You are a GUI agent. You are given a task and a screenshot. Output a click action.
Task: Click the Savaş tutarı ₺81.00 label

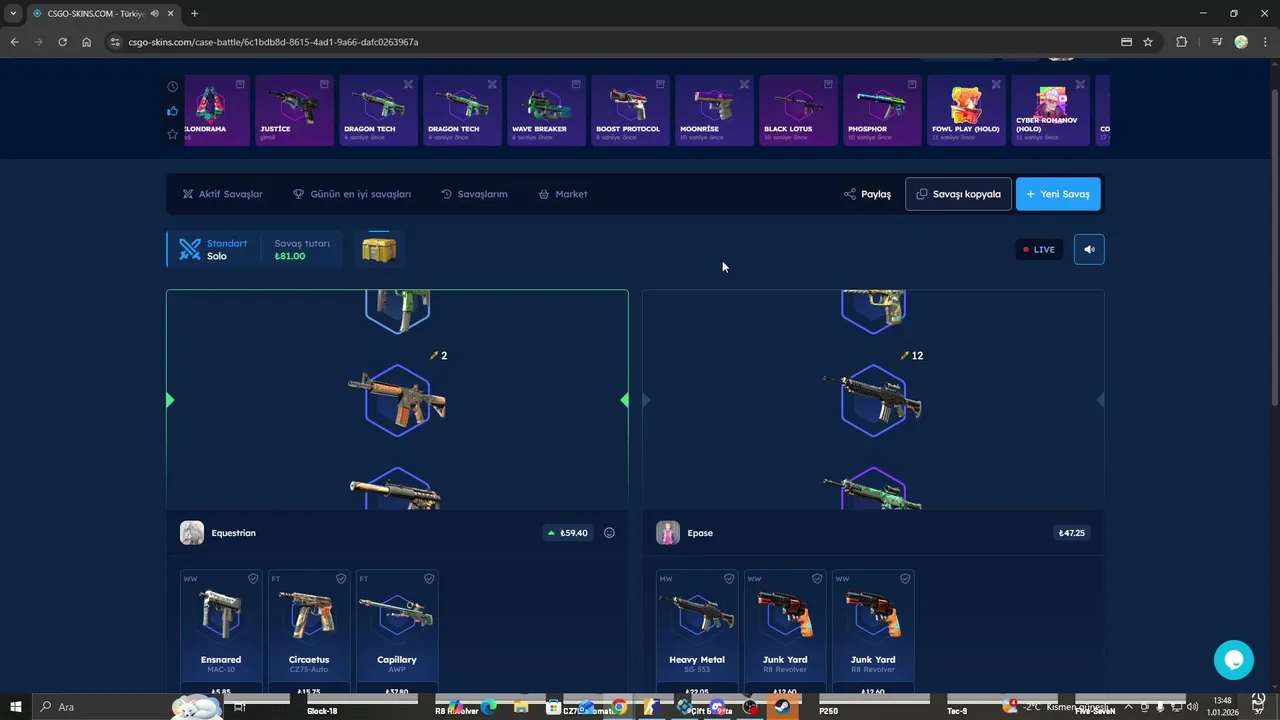click(x=302, y=249)
